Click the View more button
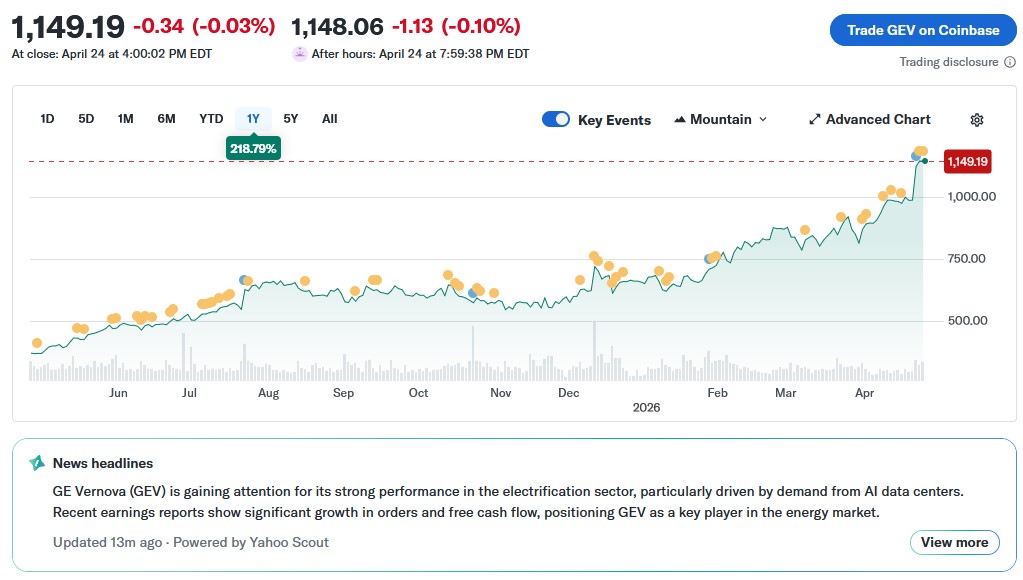 click(x=954, y=542)
